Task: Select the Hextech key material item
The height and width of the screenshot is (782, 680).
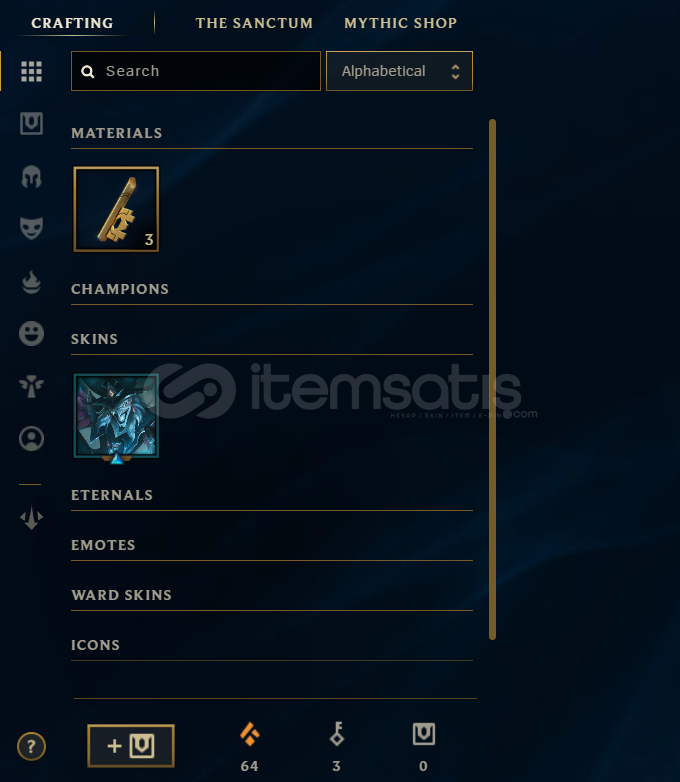Action: (x=116, y=209)
